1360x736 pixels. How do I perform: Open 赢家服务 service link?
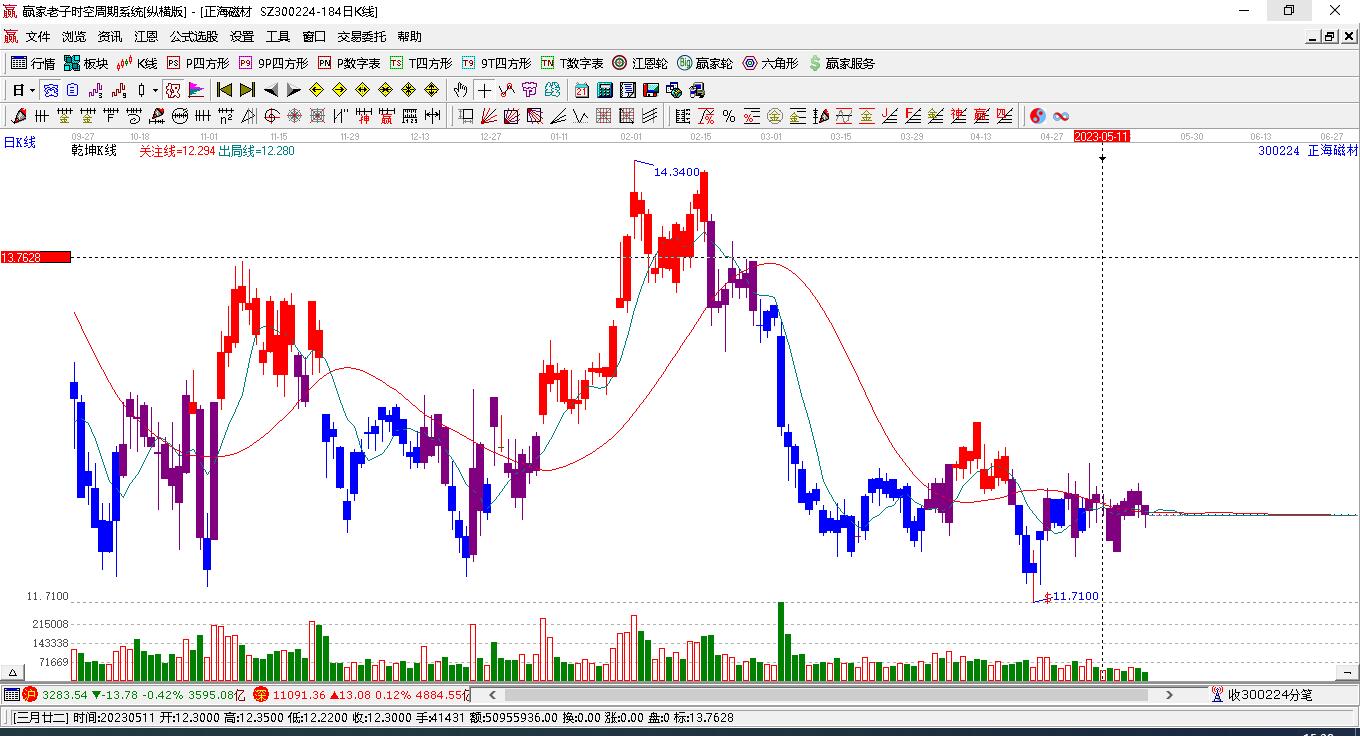tap(841, 63)
